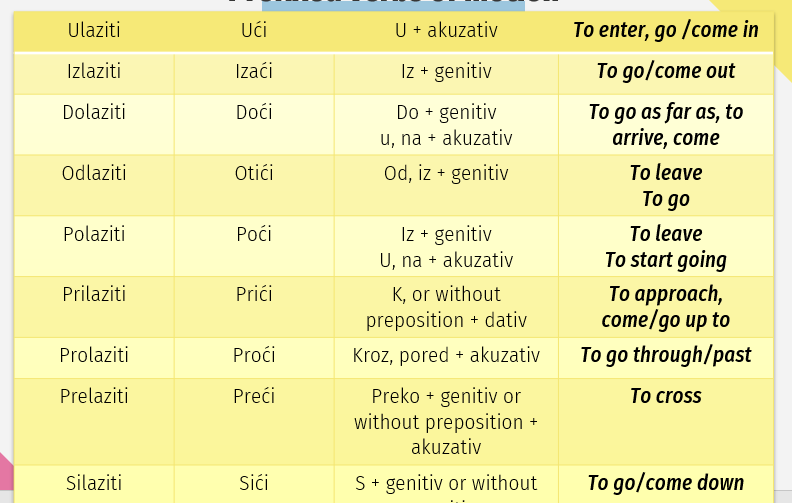
Task: Click the Silaziti cell
Action: point(94,484)
